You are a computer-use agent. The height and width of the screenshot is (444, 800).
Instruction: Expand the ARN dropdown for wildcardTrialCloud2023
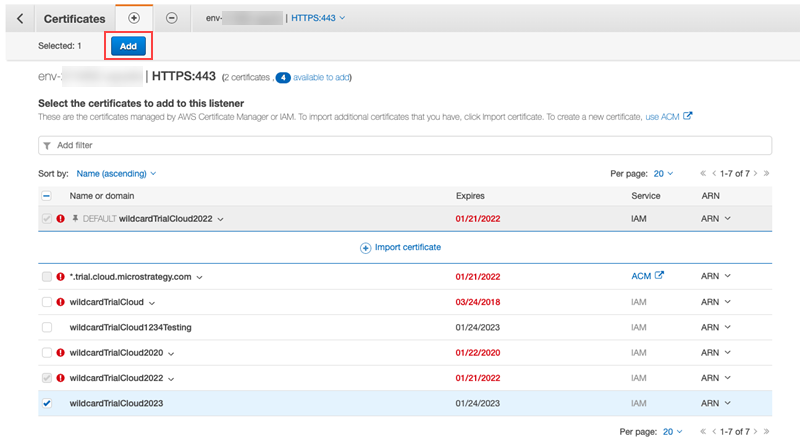pos(716,404)
